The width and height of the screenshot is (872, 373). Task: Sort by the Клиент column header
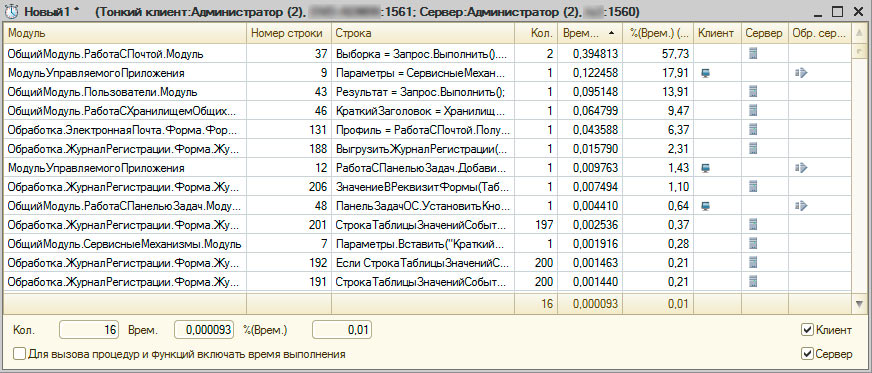pos(717,33)
